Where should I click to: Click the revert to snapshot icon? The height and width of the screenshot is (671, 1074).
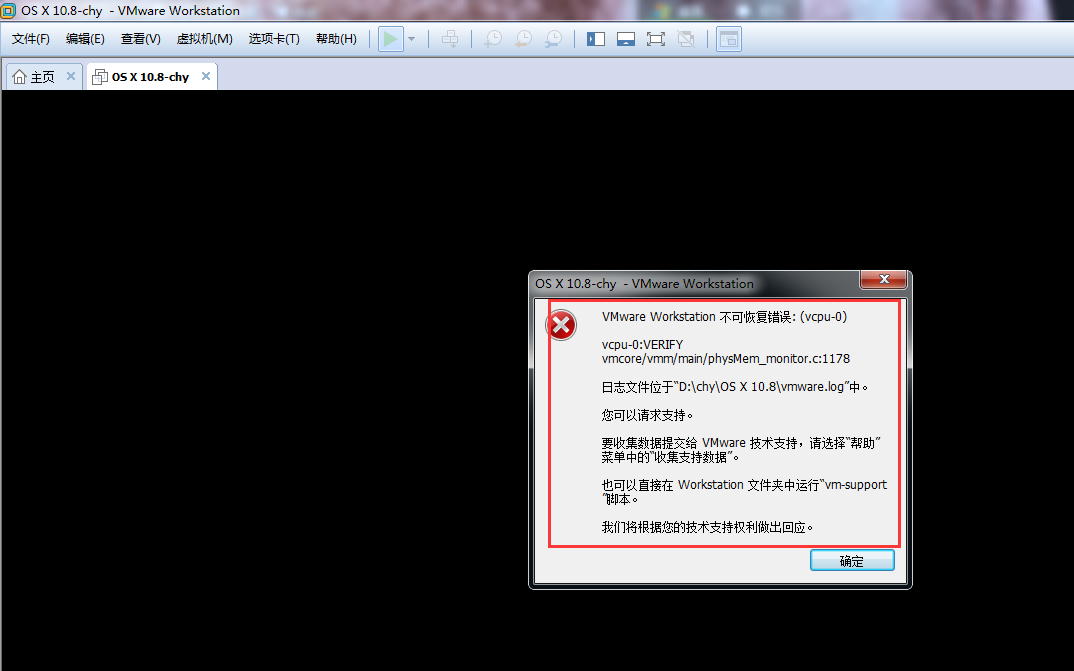[523, 39]
